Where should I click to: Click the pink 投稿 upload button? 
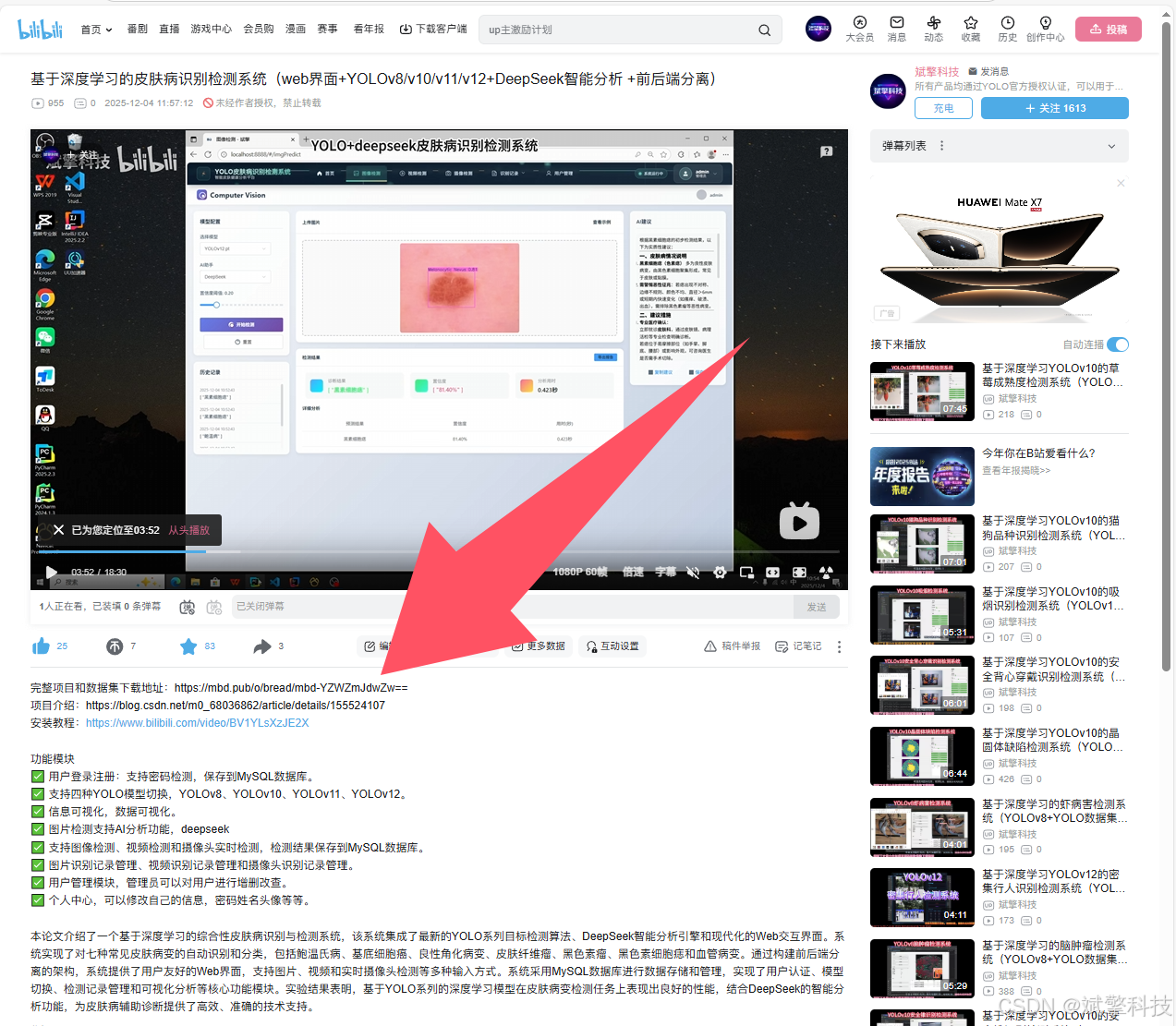tap(1109, 30)
